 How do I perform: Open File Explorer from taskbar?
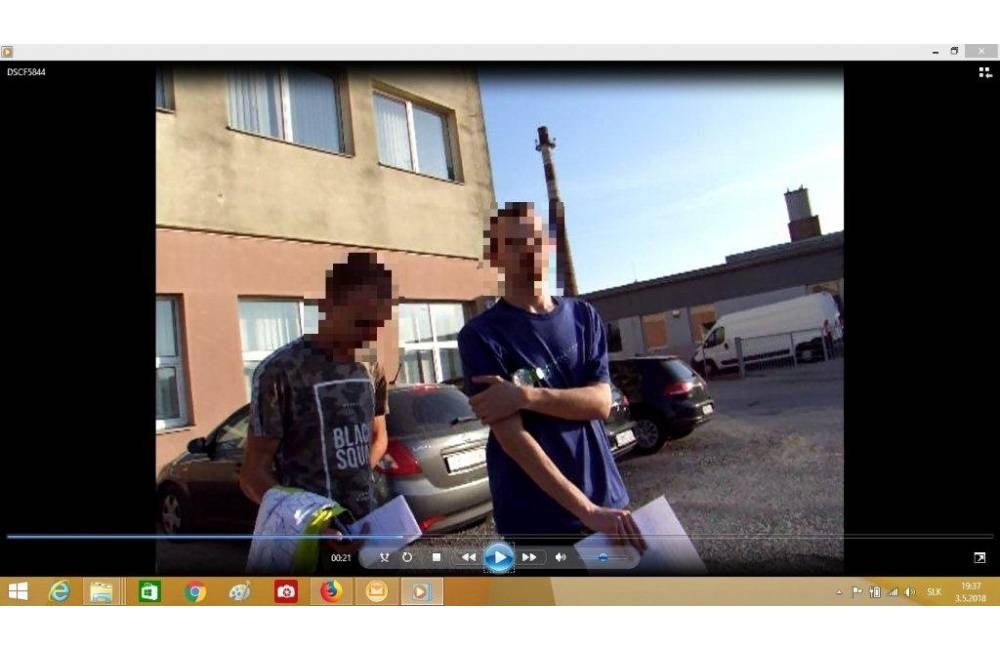click(101, 591)
